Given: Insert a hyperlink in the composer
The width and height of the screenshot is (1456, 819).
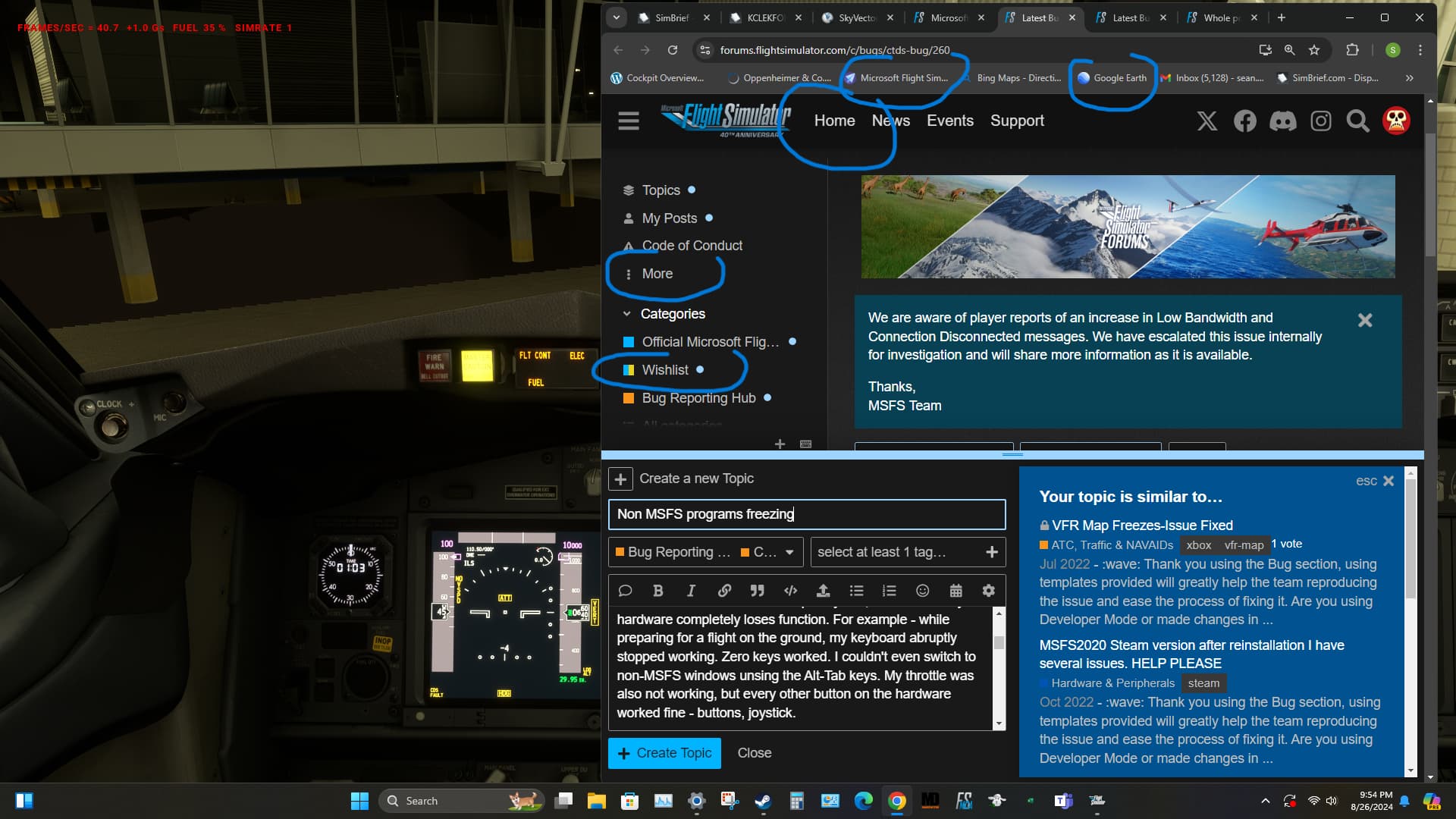Looking at the screenshot, I should [x=724, y=591].
